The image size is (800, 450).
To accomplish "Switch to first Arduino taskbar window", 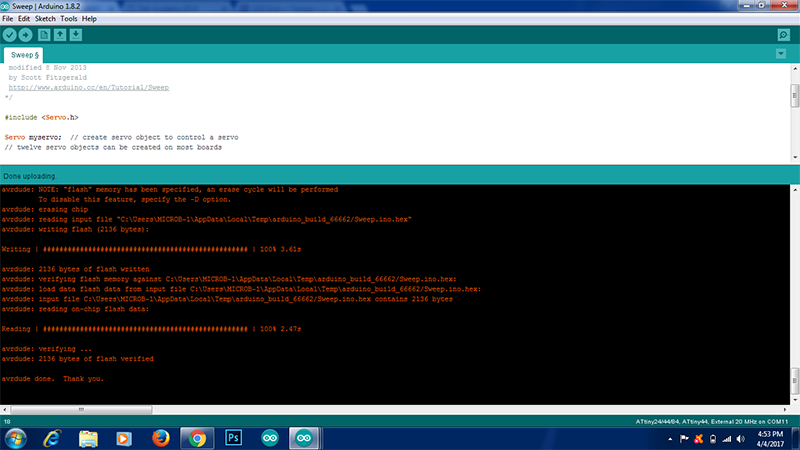I will click(x=270, y=439).
